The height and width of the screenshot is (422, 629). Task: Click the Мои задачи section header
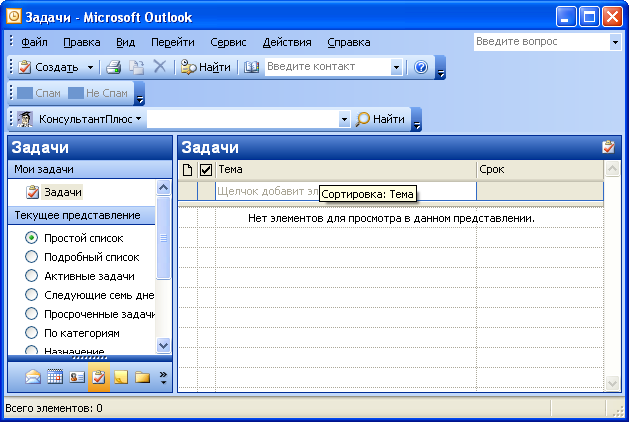90,169
